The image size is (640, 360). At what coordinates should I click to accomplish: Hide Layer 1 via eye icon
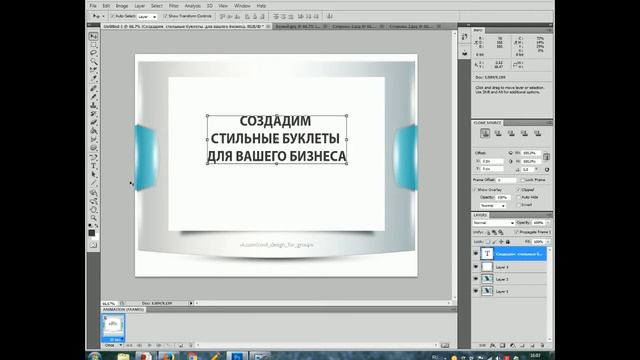(476, 291)
